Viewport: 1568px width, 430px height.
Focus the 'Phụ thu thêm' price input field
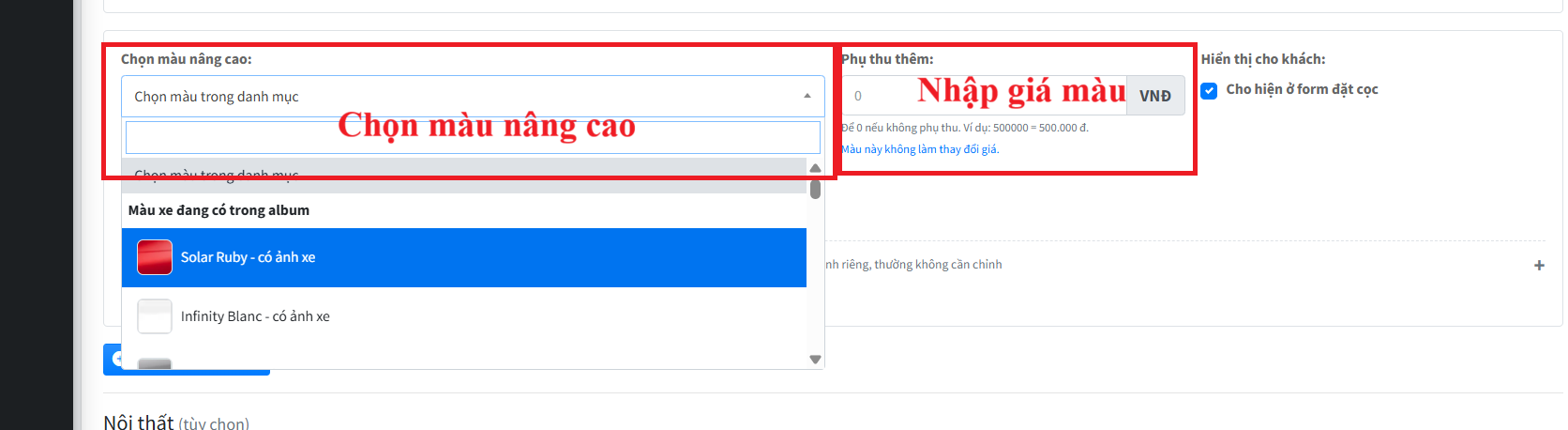click(x=984, y=96)
